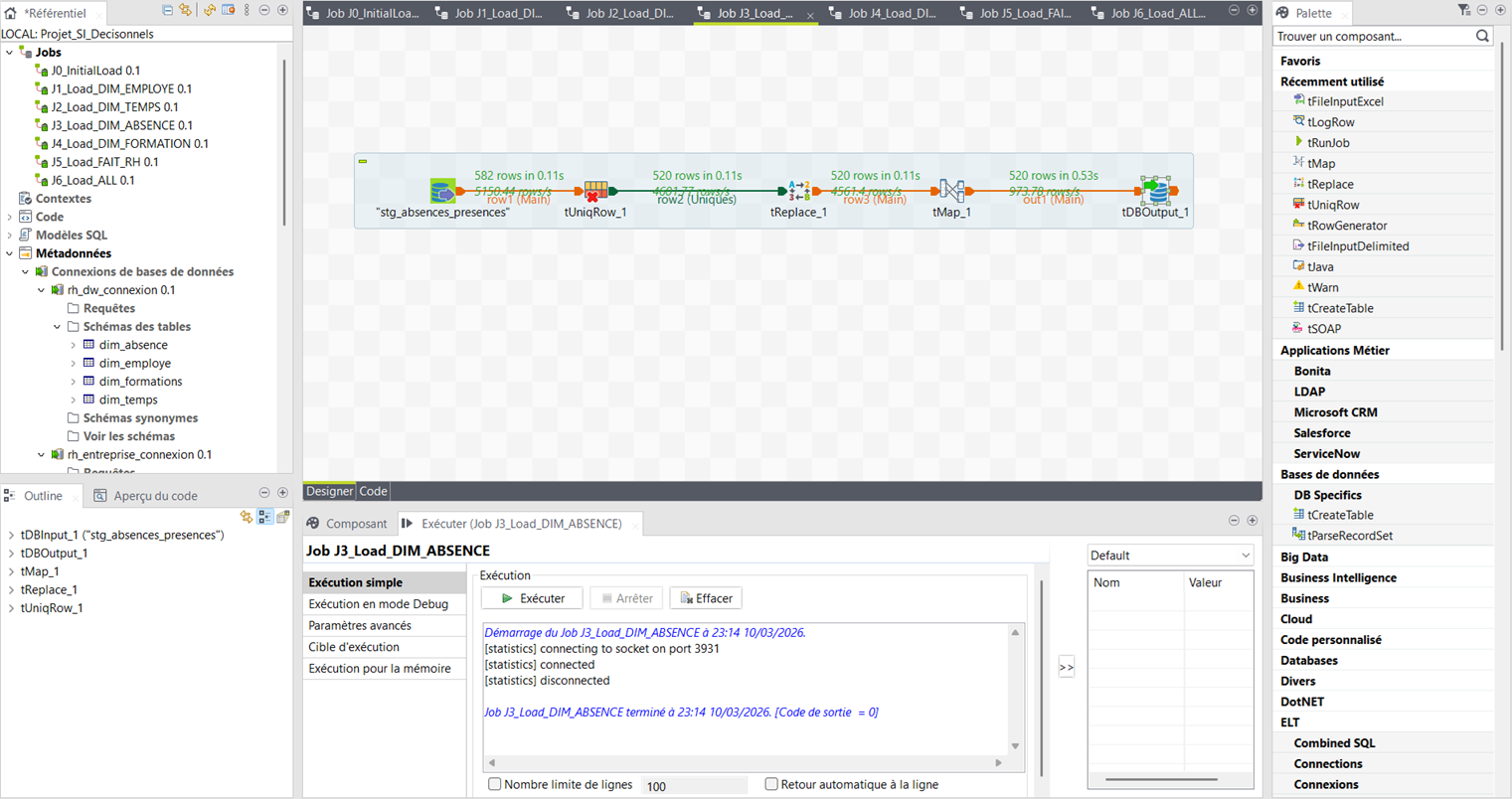Screen dimensions: 1512x799
Task: Select the tMap_1 component on the canvas
Action: [951, 190]
